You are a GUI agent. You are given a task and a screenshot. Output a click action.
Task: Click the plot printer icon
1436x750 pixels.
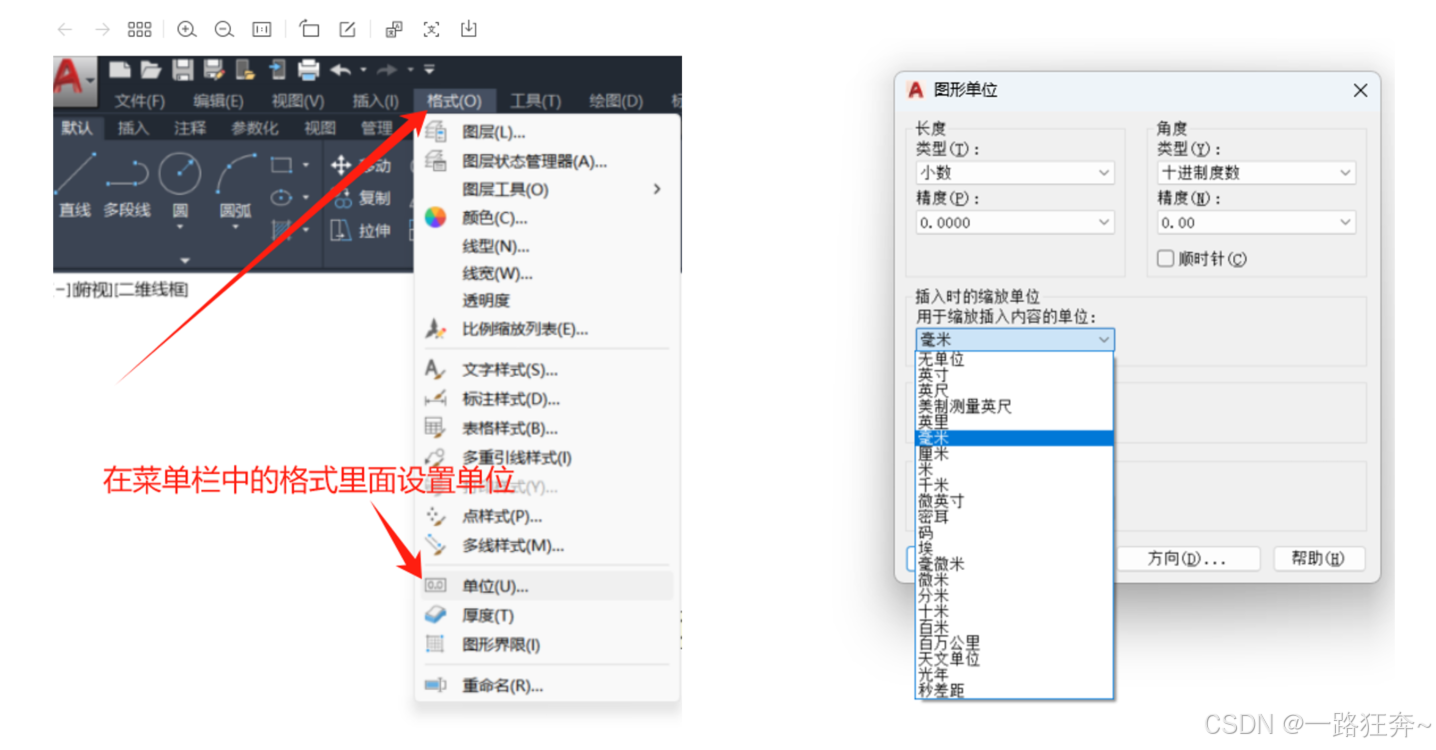[309, 69]
